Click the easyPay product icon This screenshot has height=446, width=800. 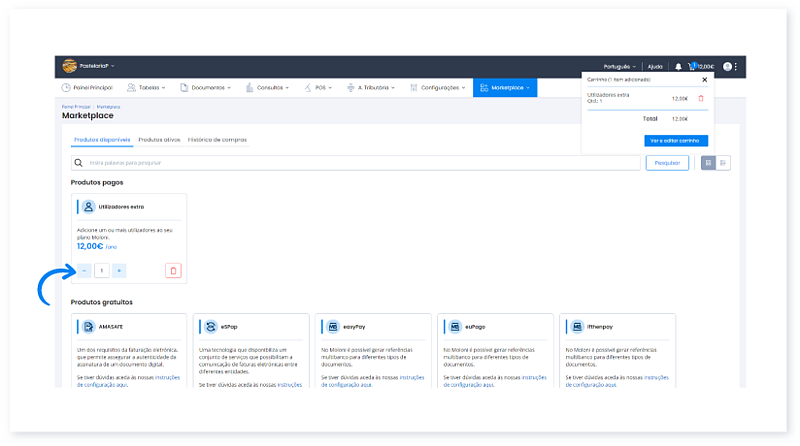[333, 327]
